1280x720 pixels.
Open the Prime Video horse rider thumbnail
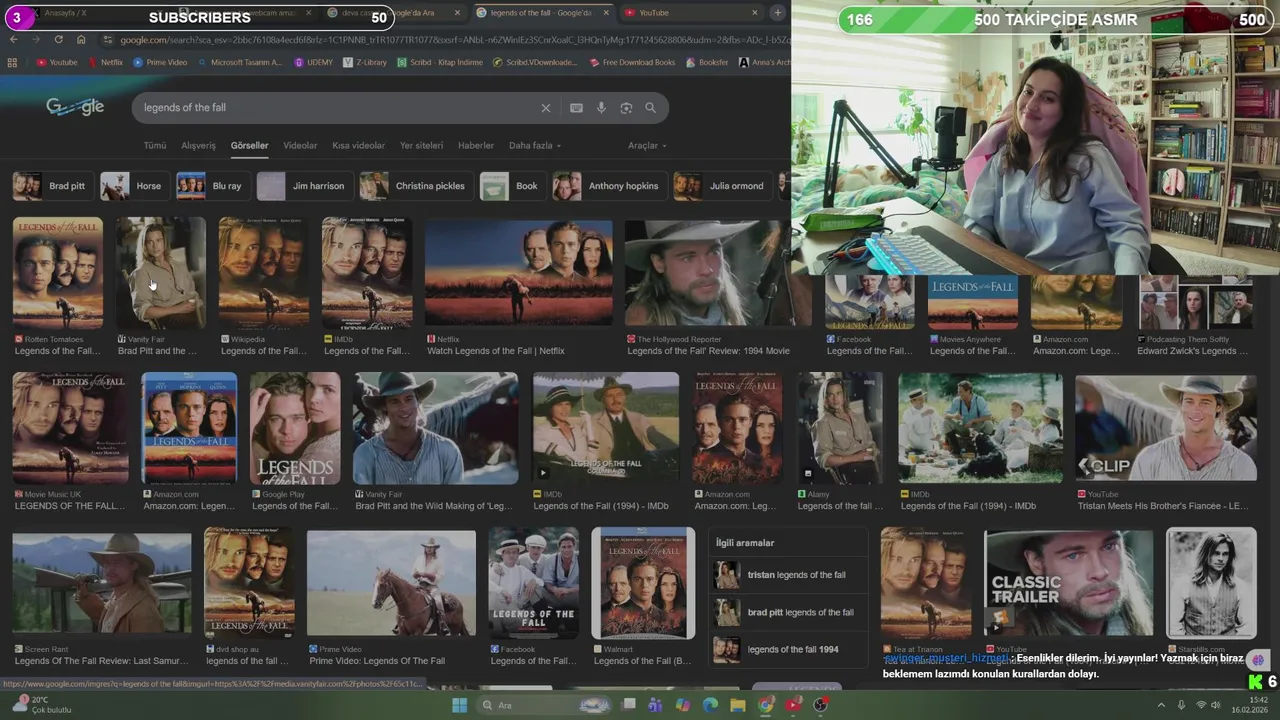(x=391, y=583)
